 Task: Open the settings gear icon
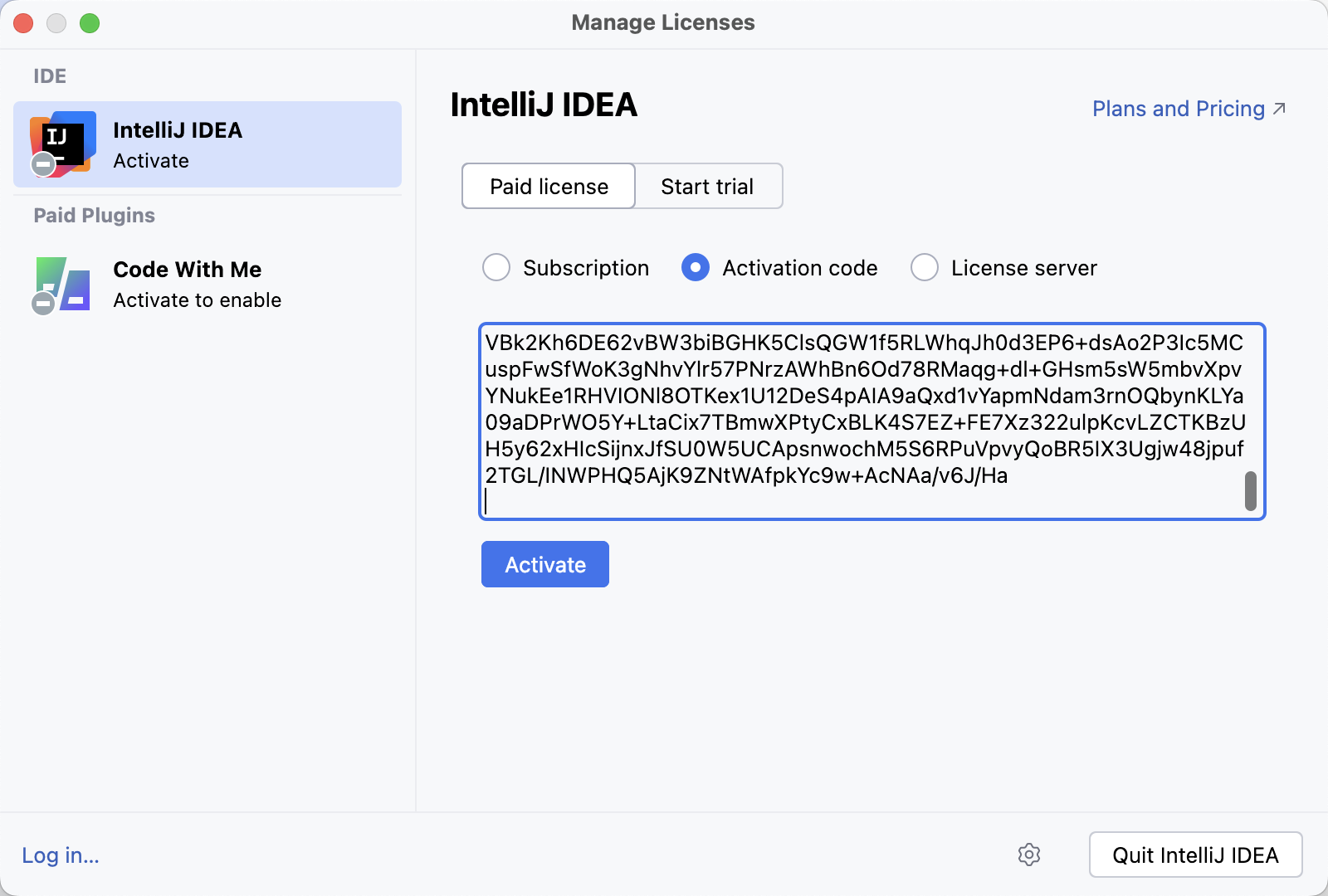(1030, 855)
